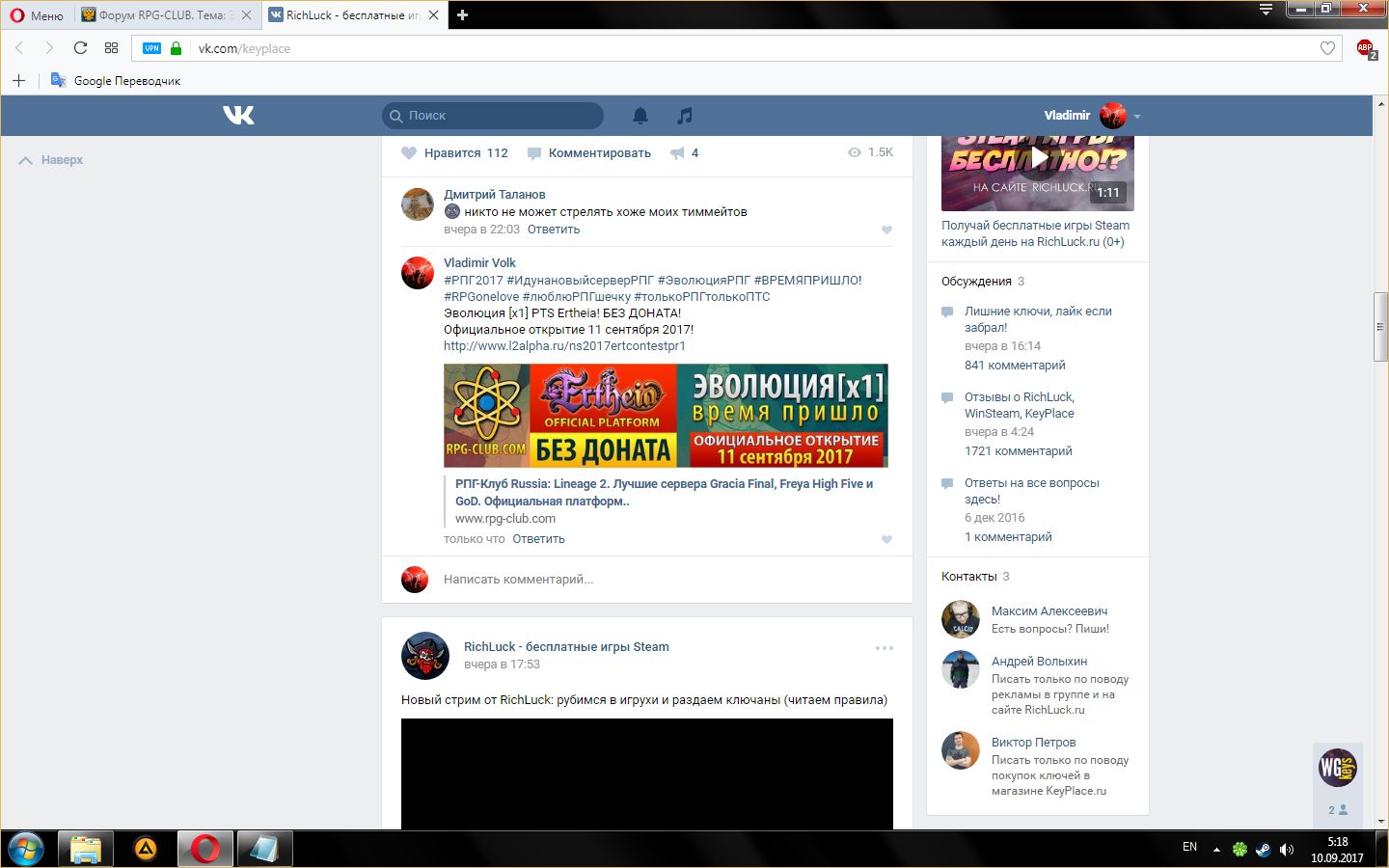Screen dimensions: 1389x868
Task: Open Андрей Волыхин contact
Action: 1039,662
